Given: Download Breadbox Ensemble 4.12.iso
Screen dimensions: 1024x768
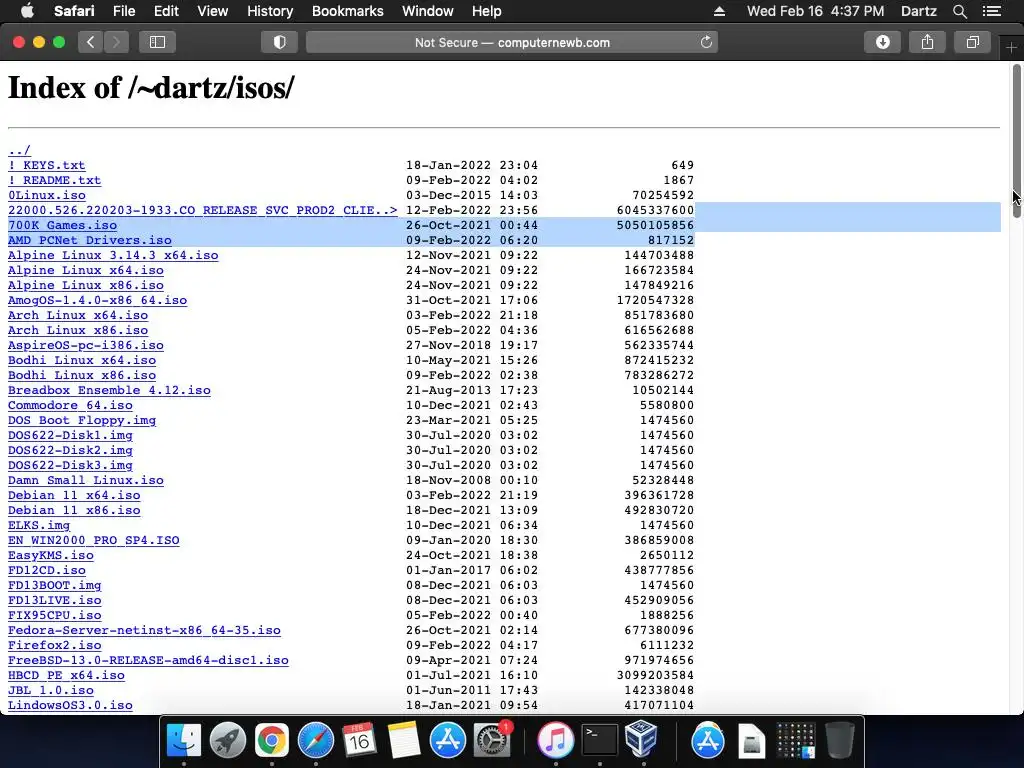Looking at the screenshot, I should click(x=109, y=391).
